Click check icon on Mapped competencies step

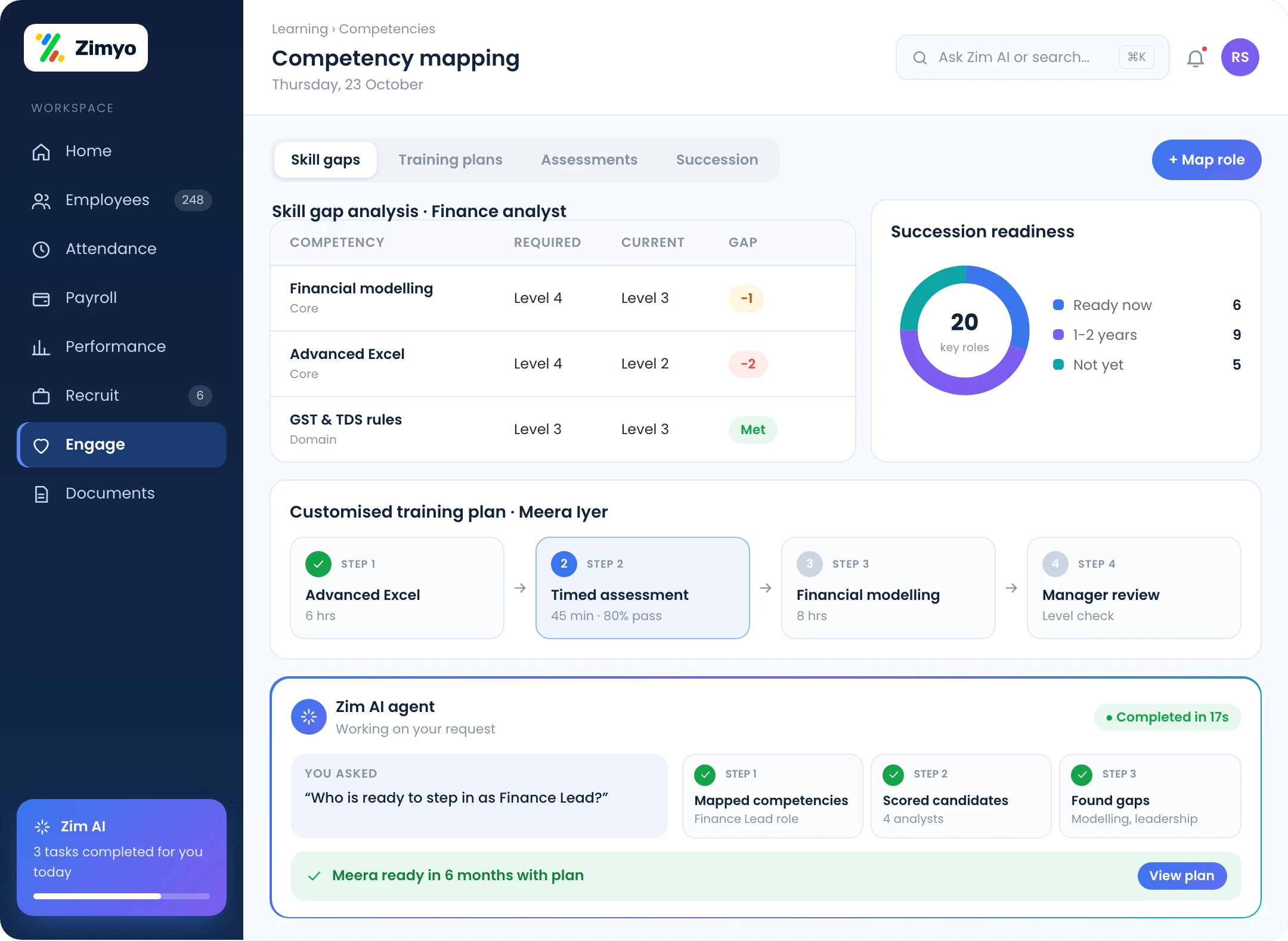pos(705,775)
